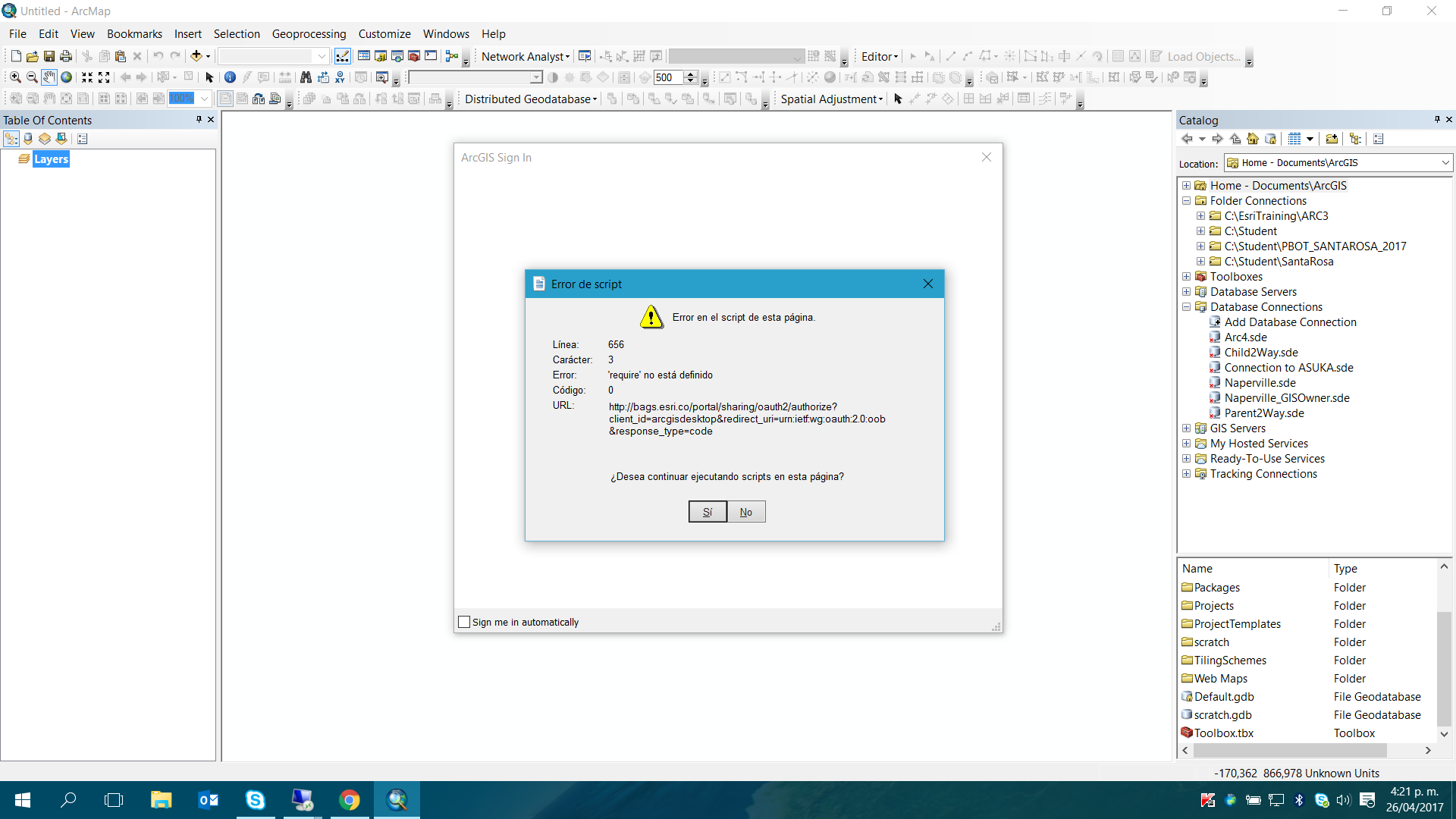Select the Zoom In tool

tap(15, 77)
